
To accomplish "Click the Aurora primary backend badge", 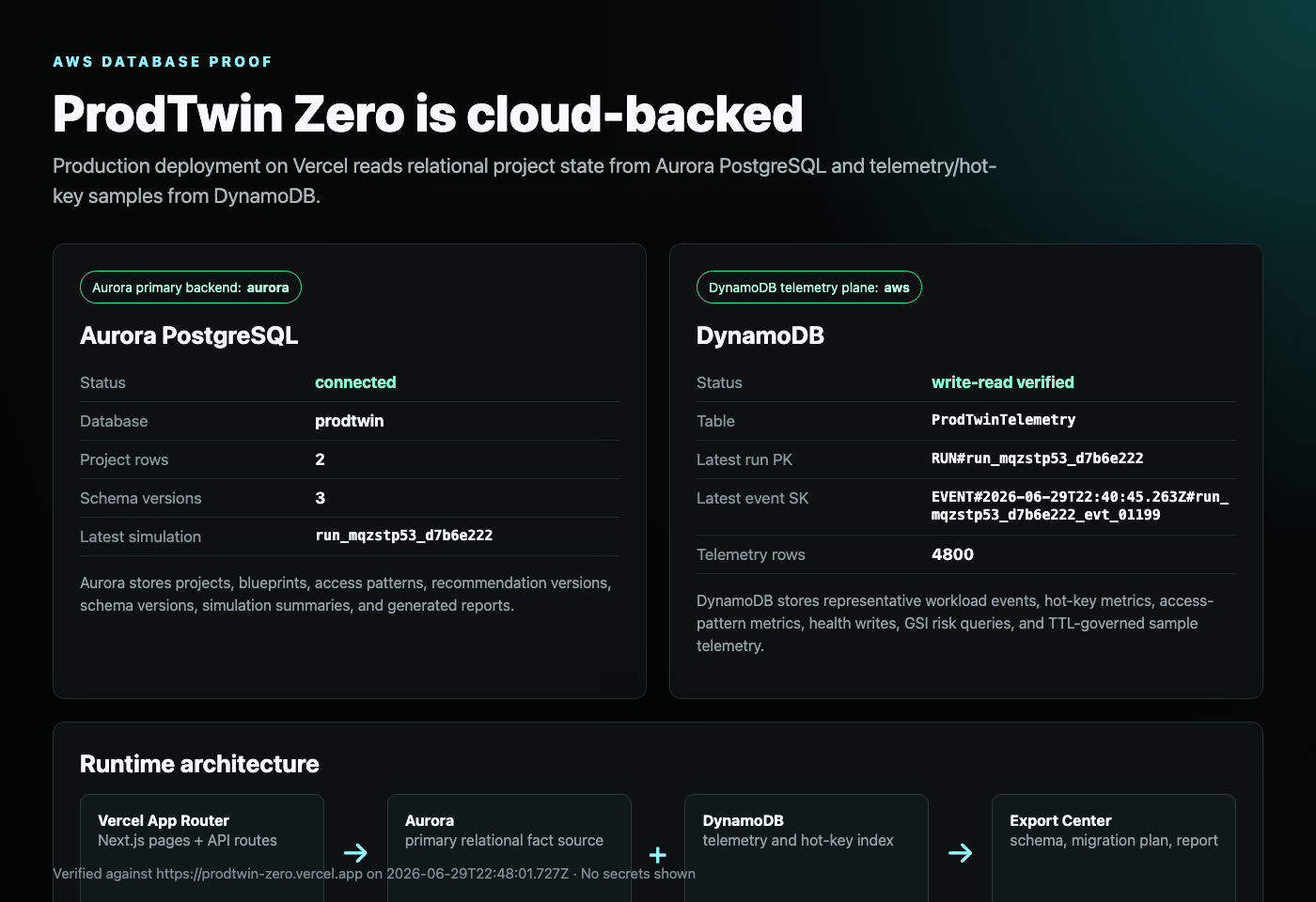I will coord(191,288).
